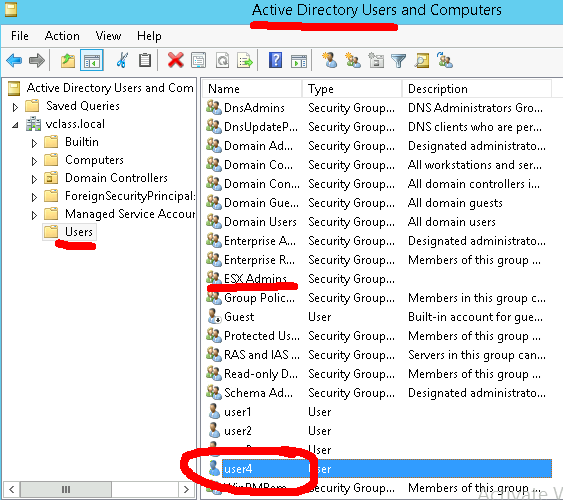This screenshot has height=500, width=563.
Task: Click the user1 account icon
Action: click(214, 411)
